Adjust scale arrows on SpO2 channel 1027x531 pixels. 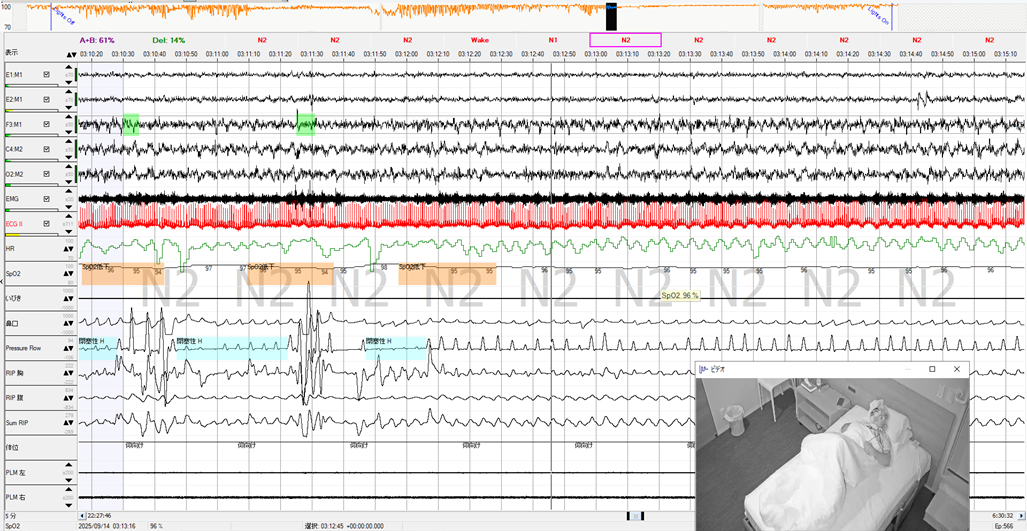69,273
